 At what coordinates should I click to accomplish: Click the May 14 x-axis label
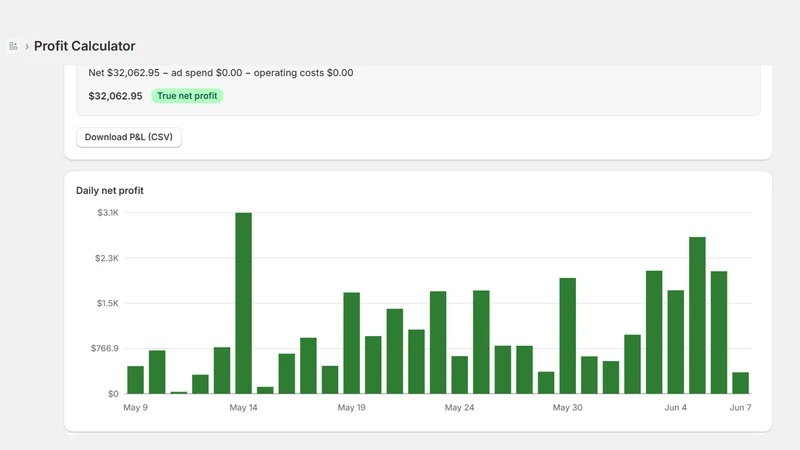[x=243, y=408]
